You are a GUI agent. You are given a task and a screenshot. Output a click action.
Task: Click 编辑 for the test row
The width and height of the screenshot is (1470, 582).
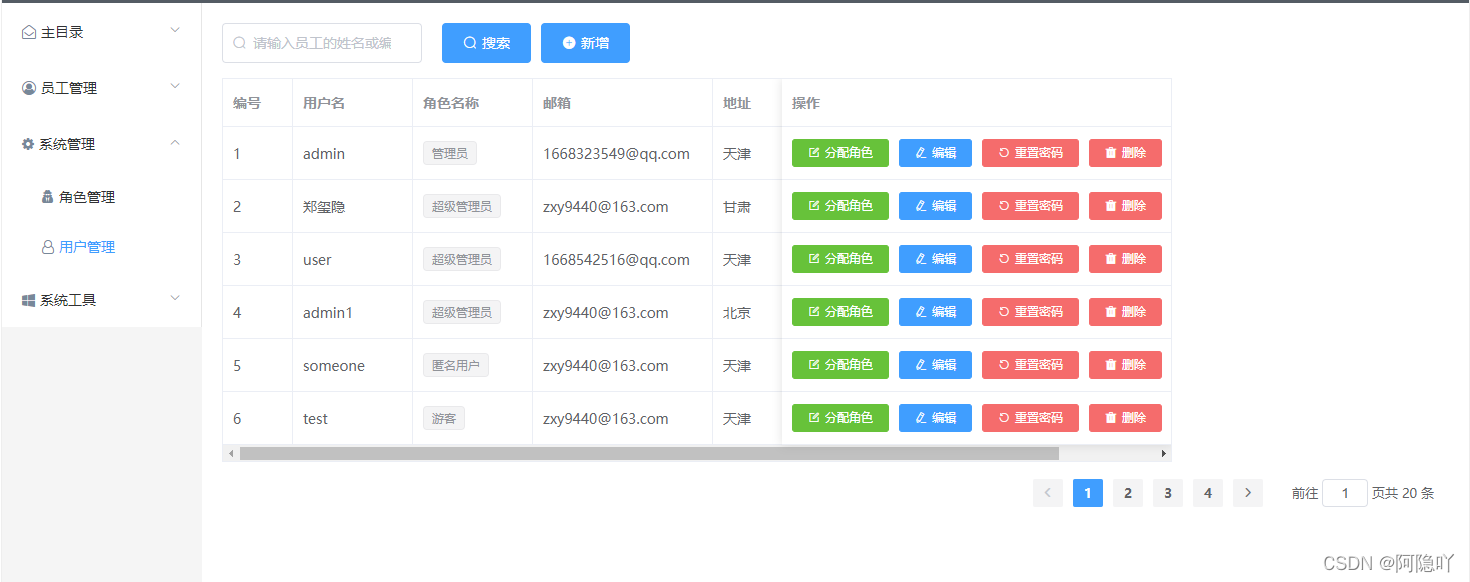point(935,418)
